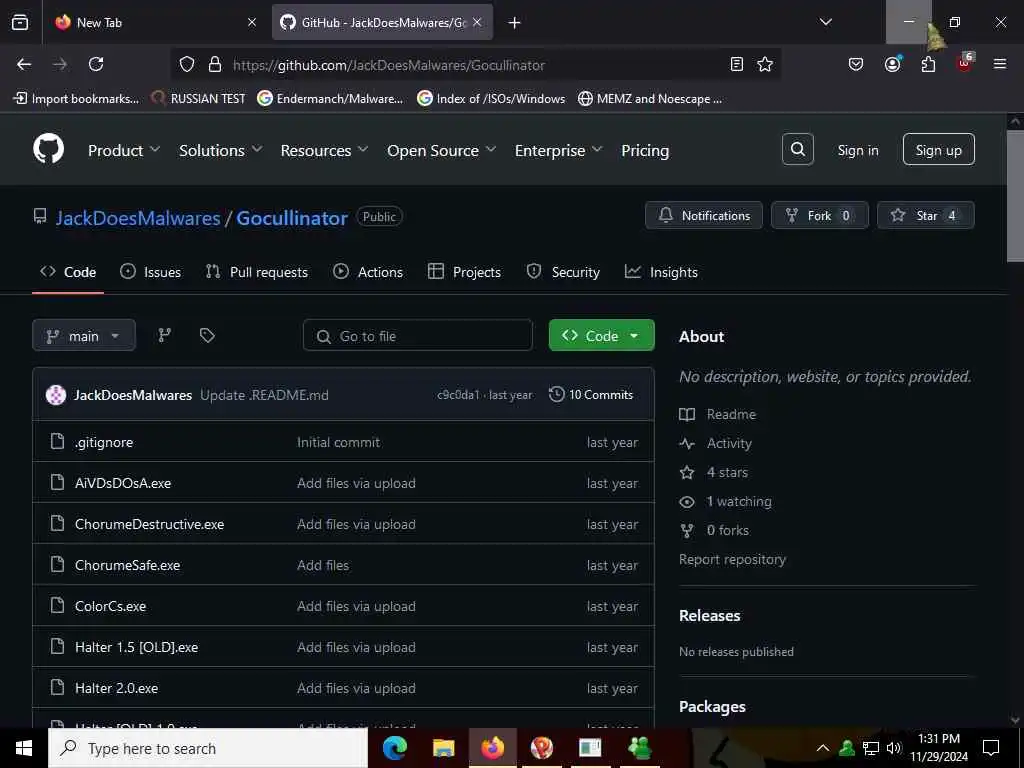Select the Code repository tab
1024x768 pixels.
point(68,272)
